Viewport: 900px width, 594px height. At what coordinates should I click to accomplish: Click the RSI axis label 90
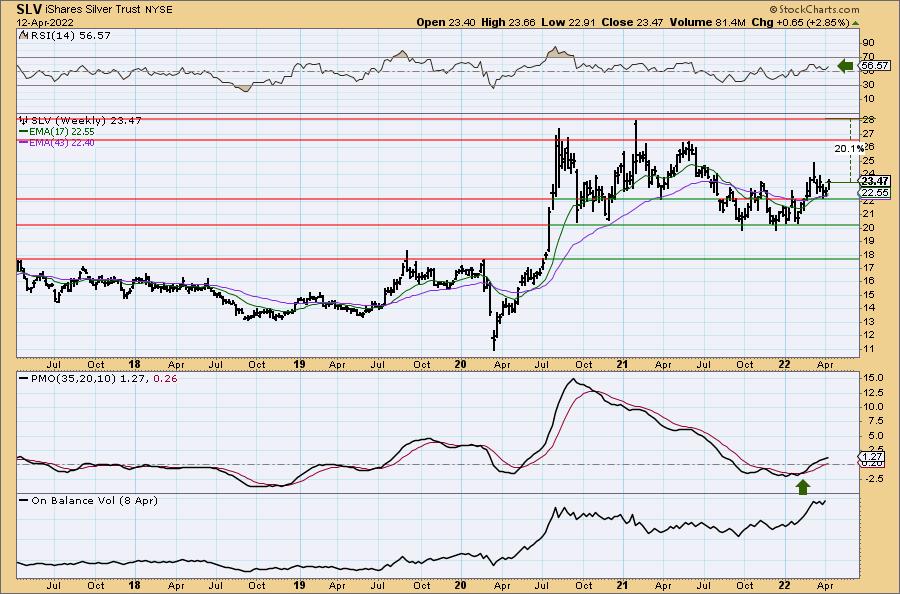(x=868, y=43)
